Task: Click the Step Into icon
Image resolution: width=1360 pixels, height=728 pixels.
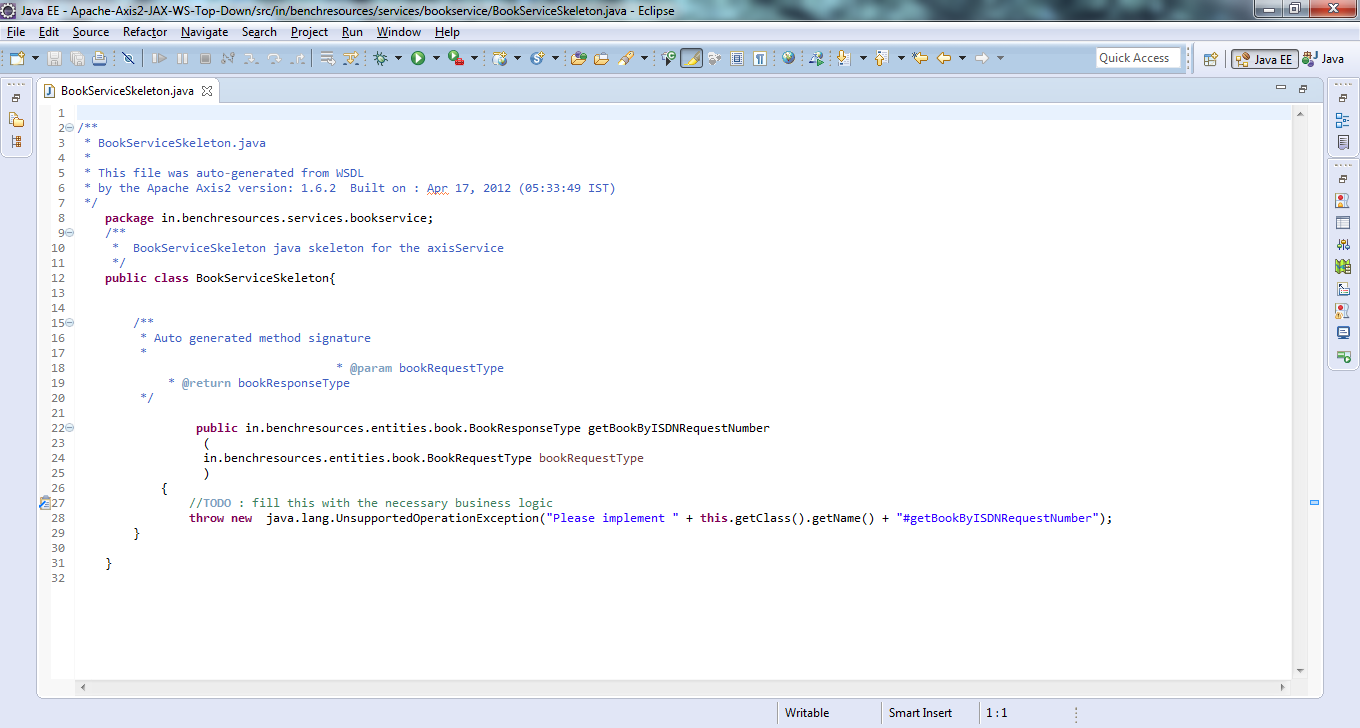Action: [251, 58]
